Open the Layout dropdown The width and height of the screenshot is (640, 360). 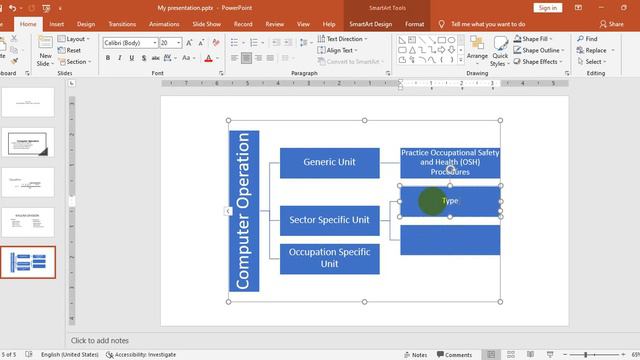tap(74, 39)
